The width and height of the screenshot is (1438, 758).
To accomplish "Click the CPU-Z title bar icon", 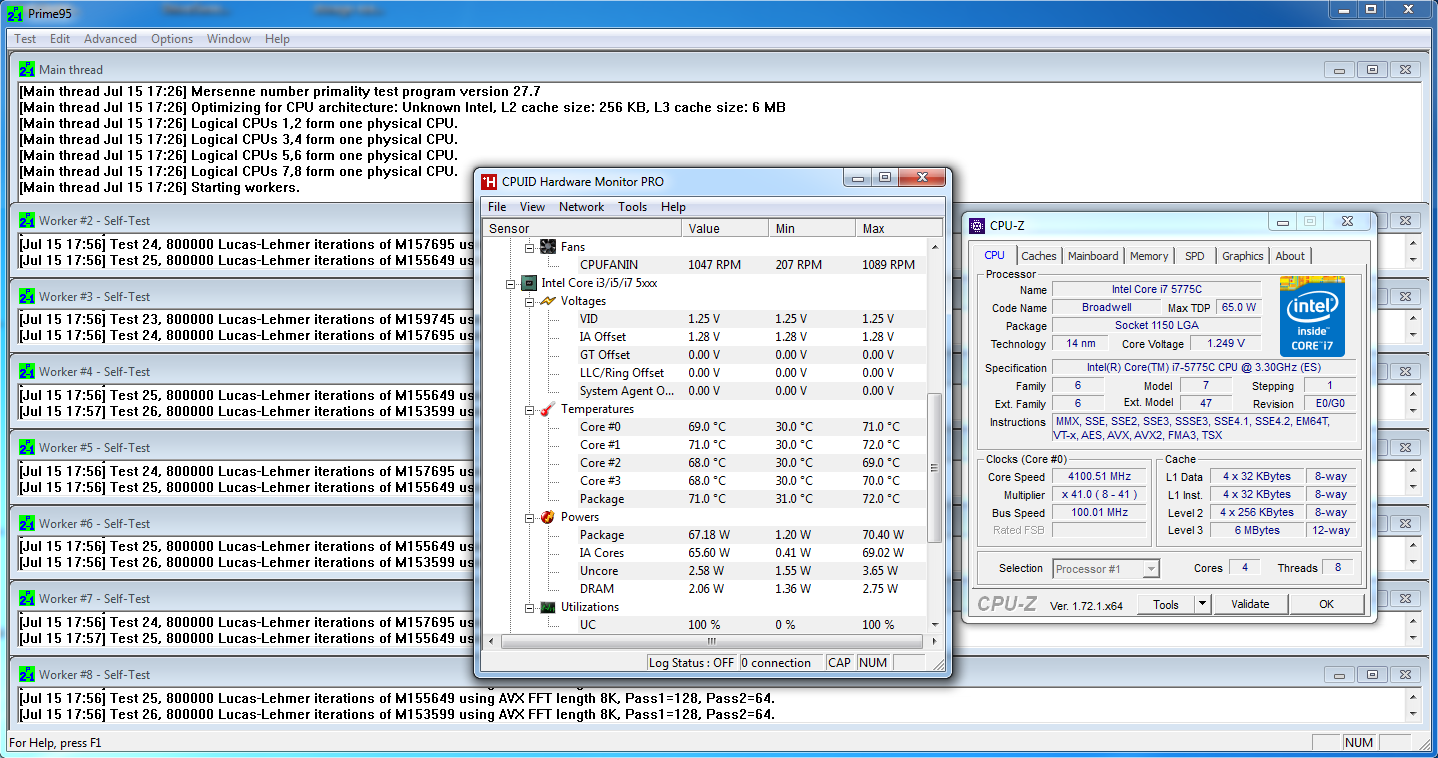I will tap(977, 225).
